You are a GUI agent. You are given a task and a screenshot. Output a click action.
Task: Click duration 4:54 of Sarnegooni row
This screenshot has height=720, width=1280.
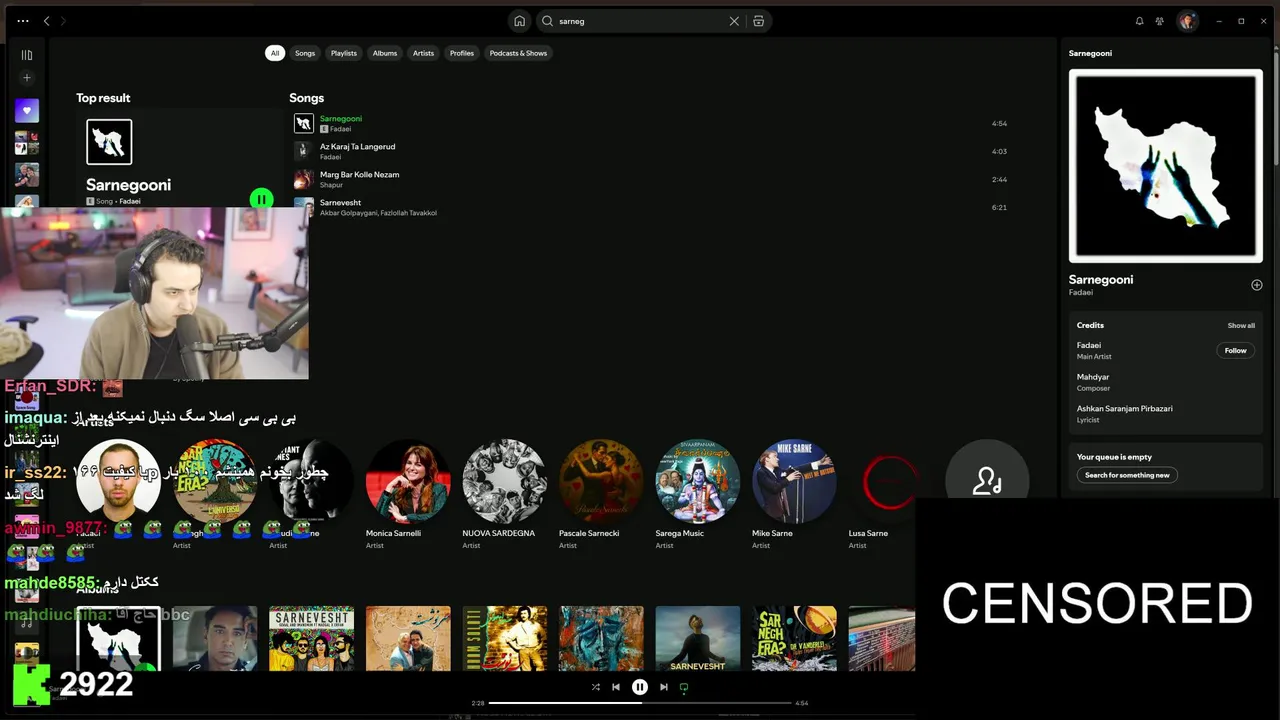999,124
